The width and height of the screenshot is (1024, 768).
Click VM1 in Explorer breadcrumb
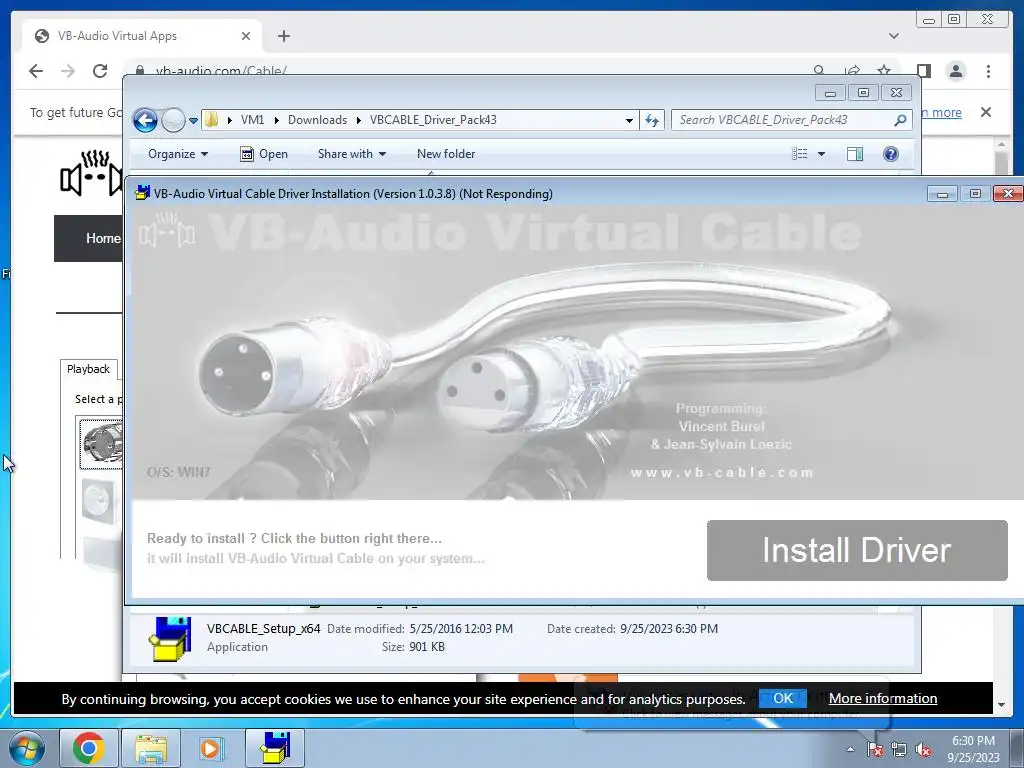point(252,120)
